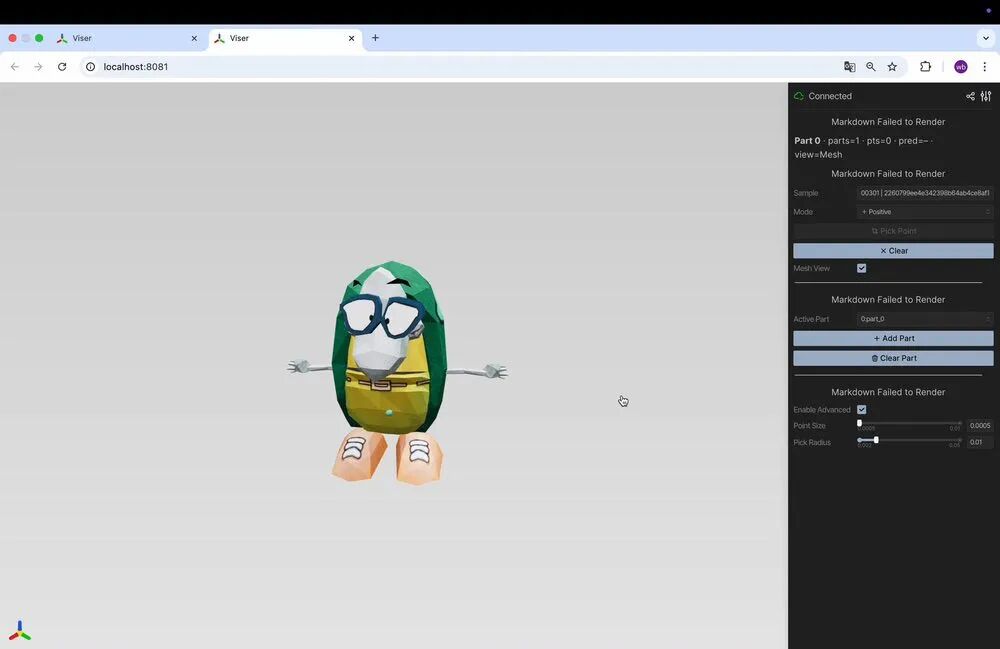Click the Clear button
Screen dimensions: 1000x649
[893, 251]
